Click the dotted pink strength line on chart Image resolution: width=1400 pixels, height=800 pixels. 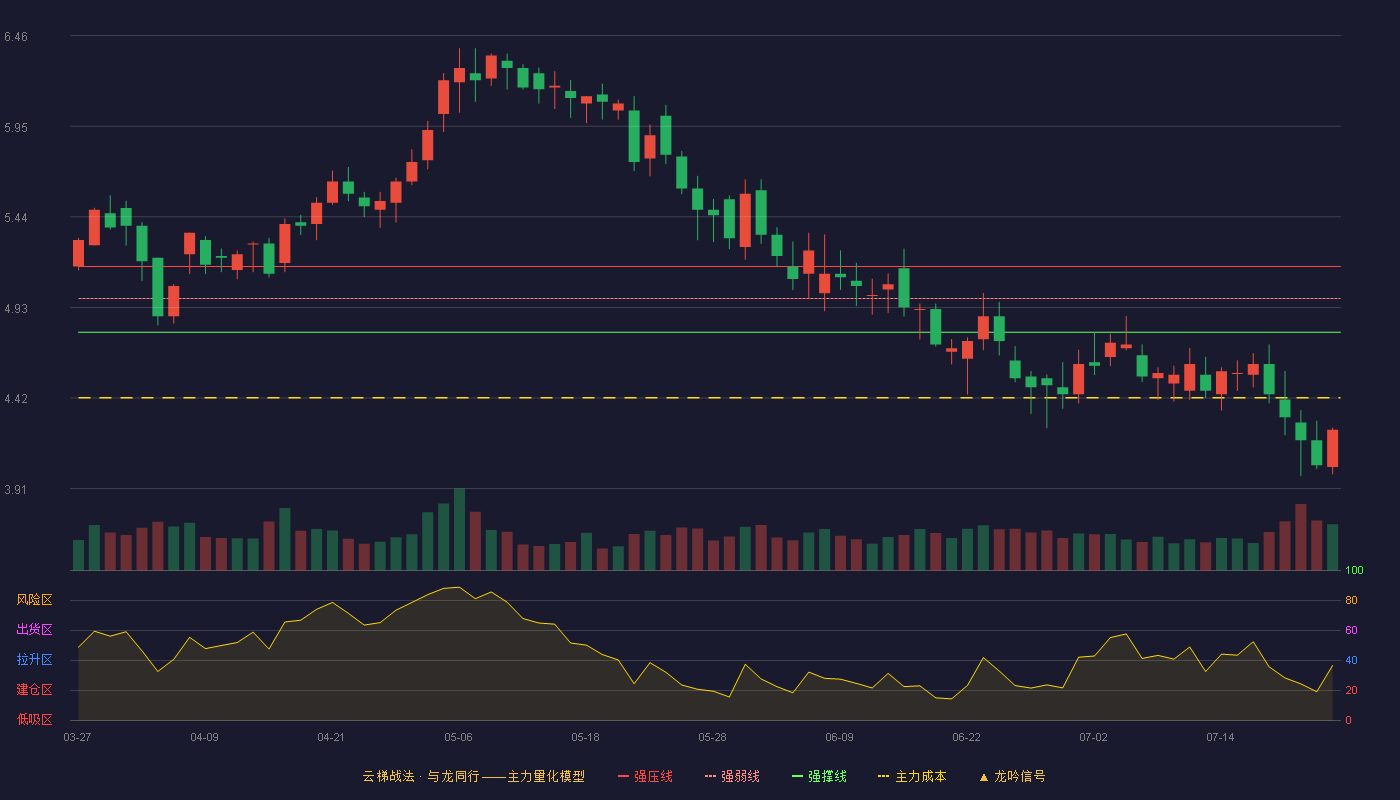point(709,298)
